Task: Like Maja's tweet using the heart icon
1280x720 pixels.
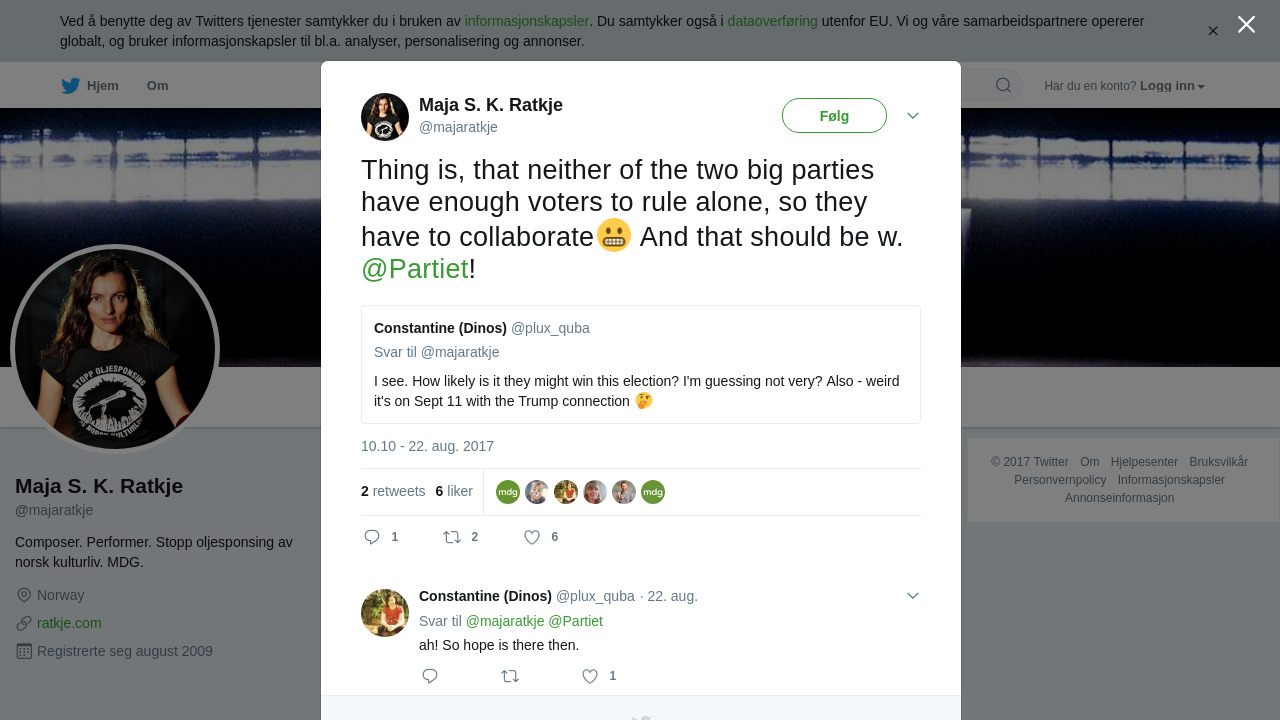Action: tap(532, 537)
